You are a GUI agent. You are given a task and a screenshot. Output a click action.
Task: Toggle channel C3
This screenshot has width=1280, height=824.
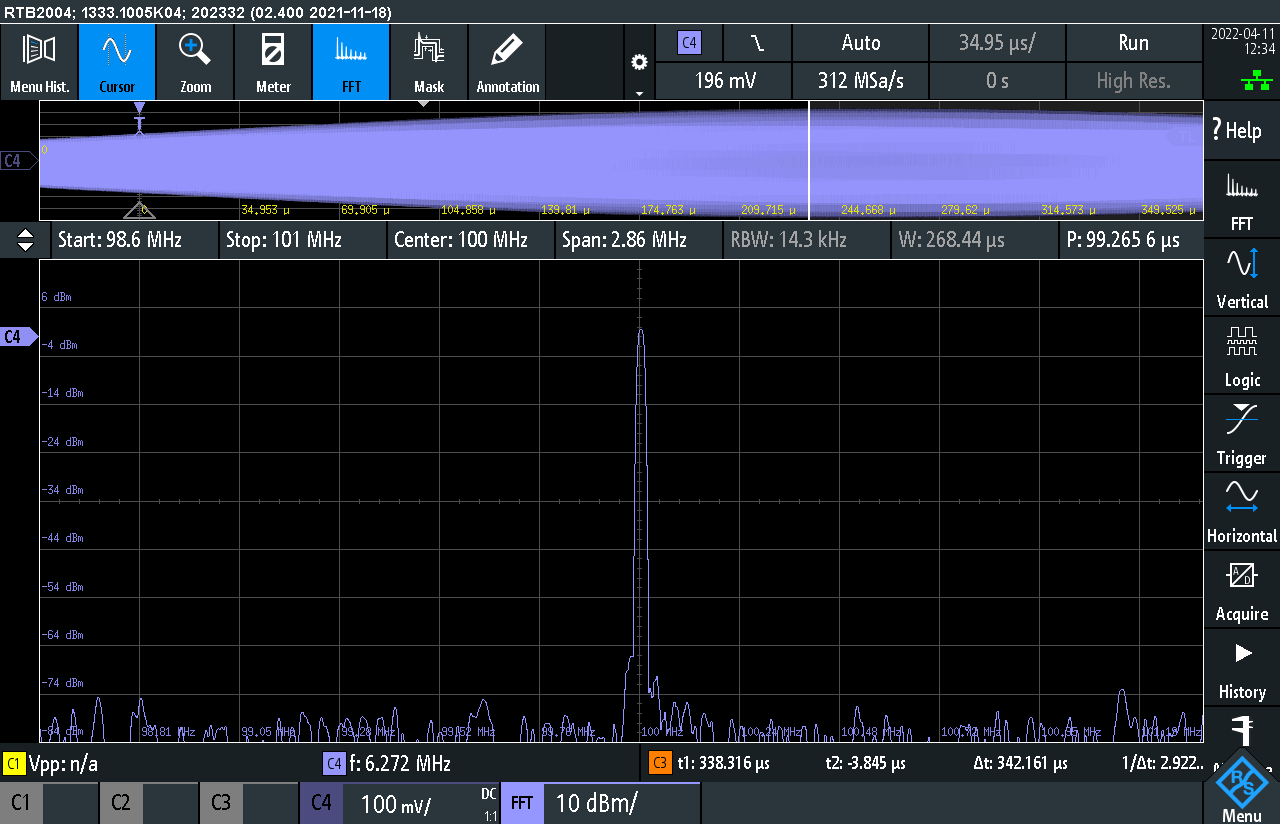249,802
